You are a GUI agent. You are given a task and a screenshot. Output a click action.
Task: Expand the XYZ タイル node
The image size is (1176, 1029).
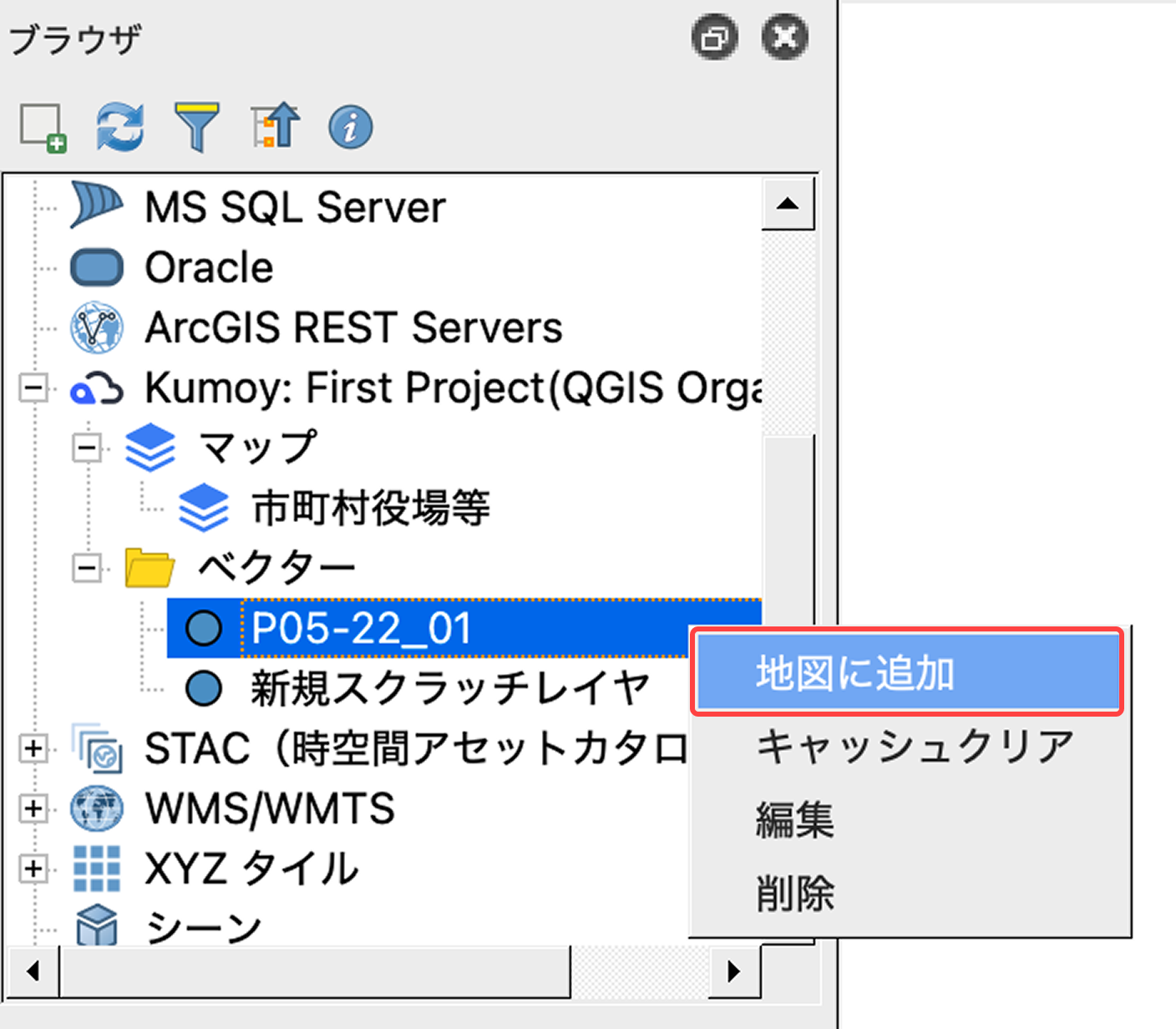click(x=33, y=869)
